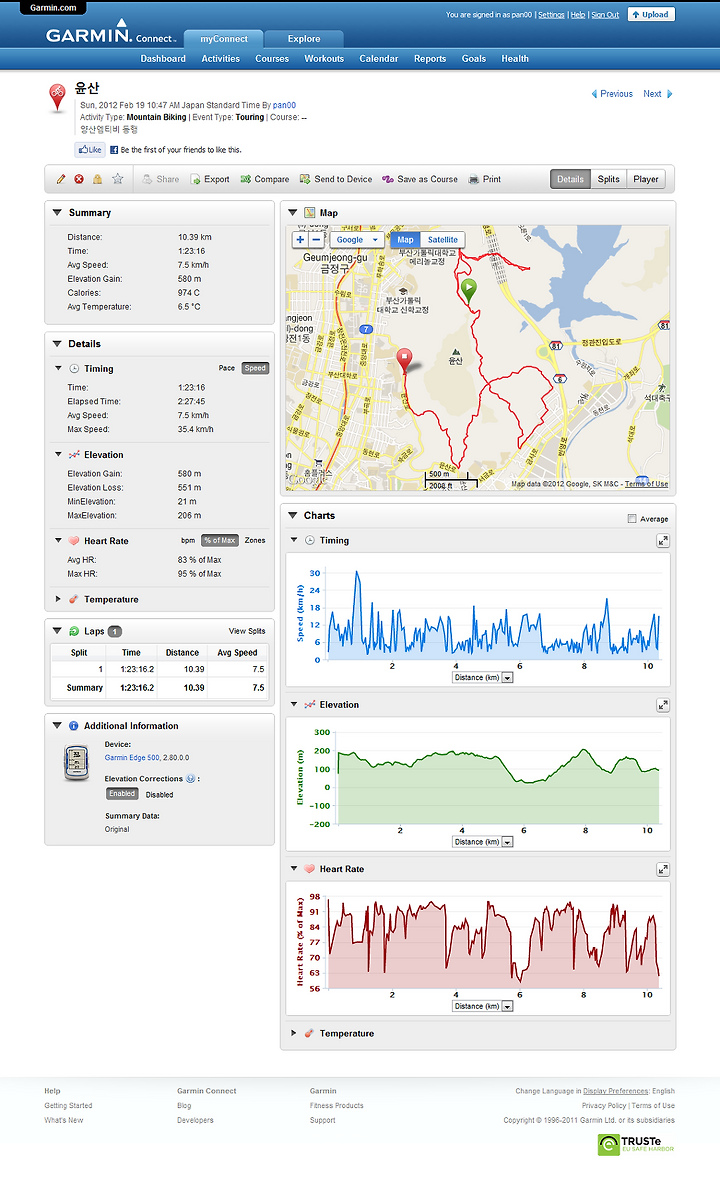Enlarge the Heart Rate chart
720x1179 pixels.
[x=663, y=869]
